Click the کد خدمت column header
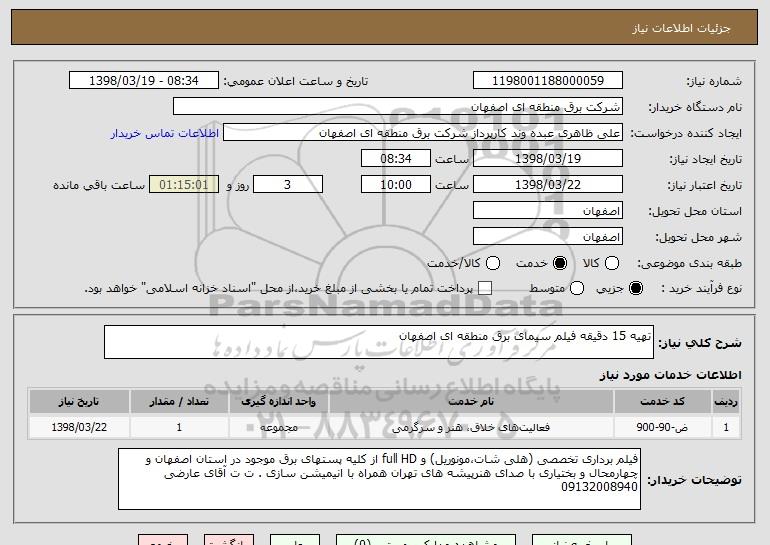 tap(662, 402)
